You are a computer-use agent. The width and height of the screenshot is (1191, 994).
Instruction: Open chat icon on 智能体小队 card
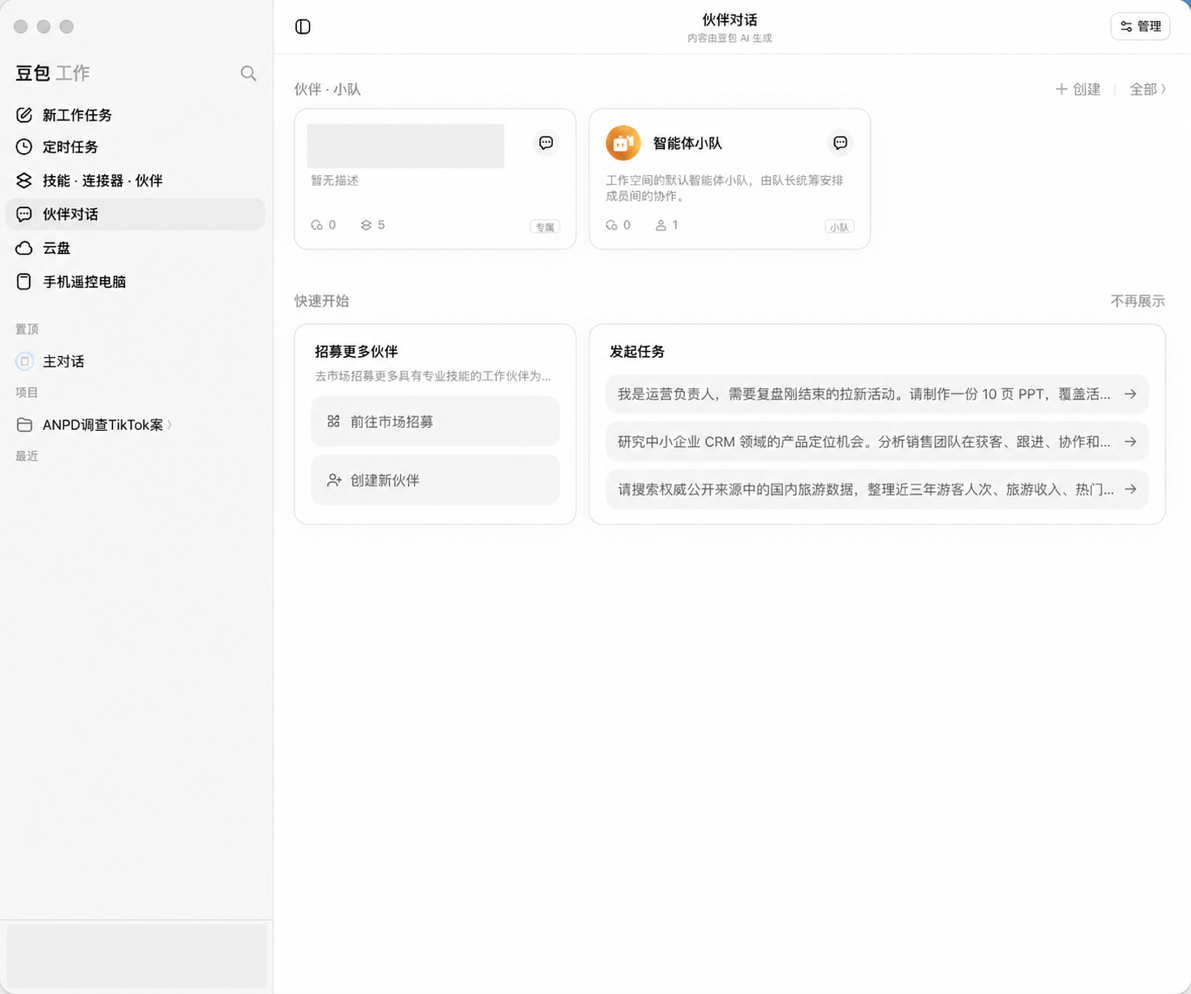841,143
